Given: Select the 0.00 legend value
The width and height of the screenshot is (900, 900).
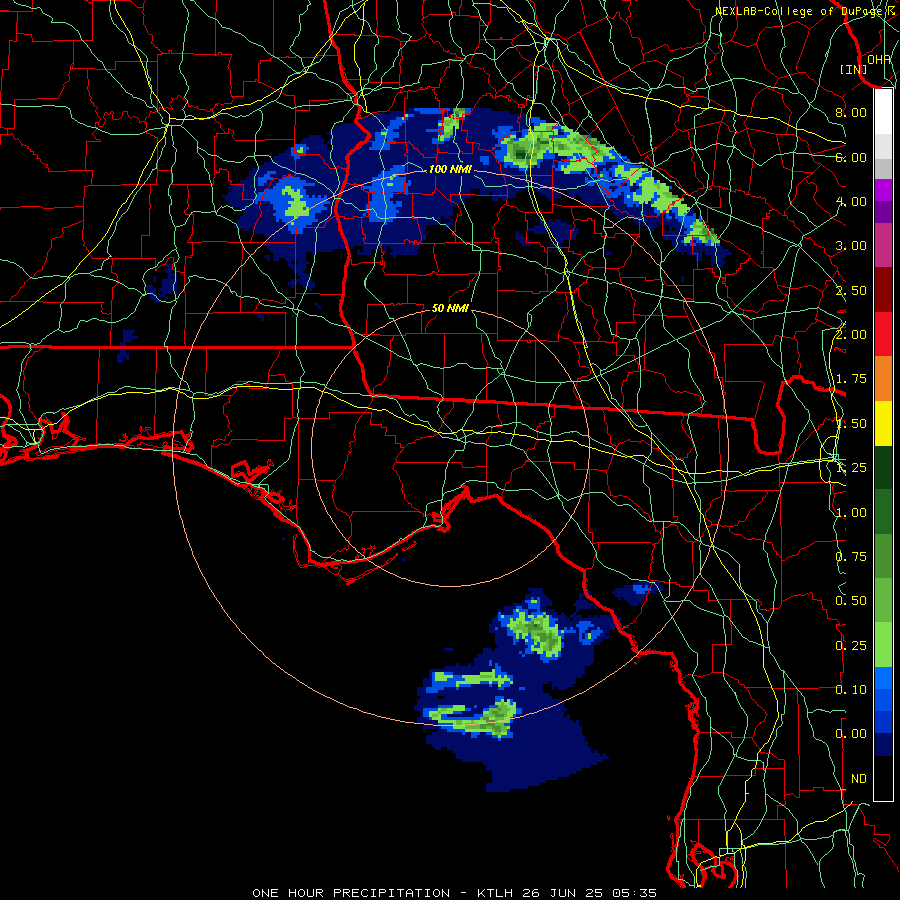Looking at the screenshot, I should 851,734.
